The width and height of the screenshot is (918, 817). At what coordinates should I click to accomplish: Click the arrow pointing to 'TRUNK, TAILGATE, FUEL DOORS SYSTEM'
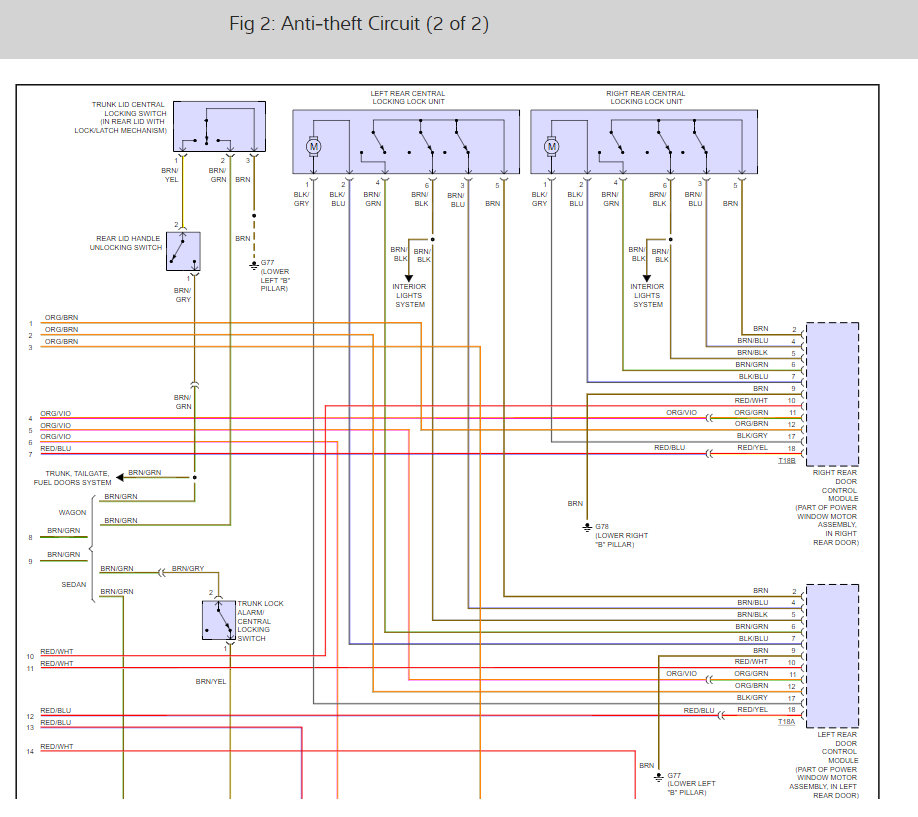(120, 477)
